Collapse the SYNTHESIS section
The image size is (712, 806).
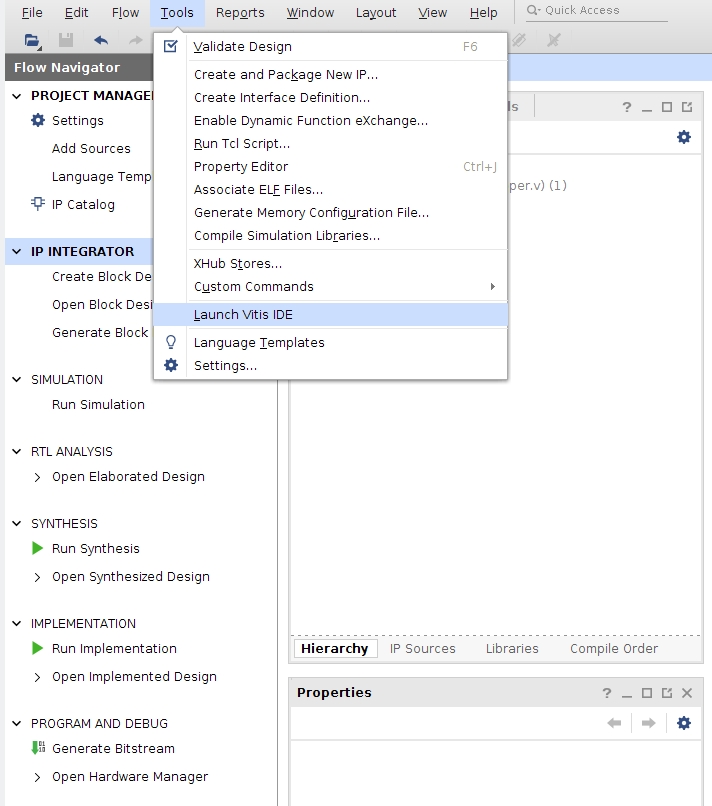(x=17, y=523)
